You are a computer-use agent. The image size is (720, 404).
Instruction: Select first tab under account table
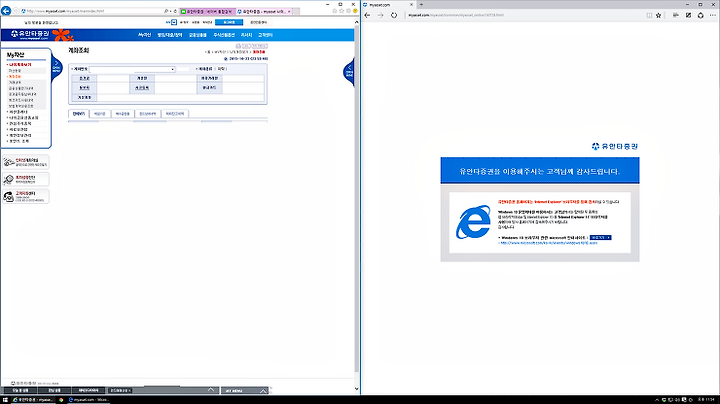coord(79,113)
